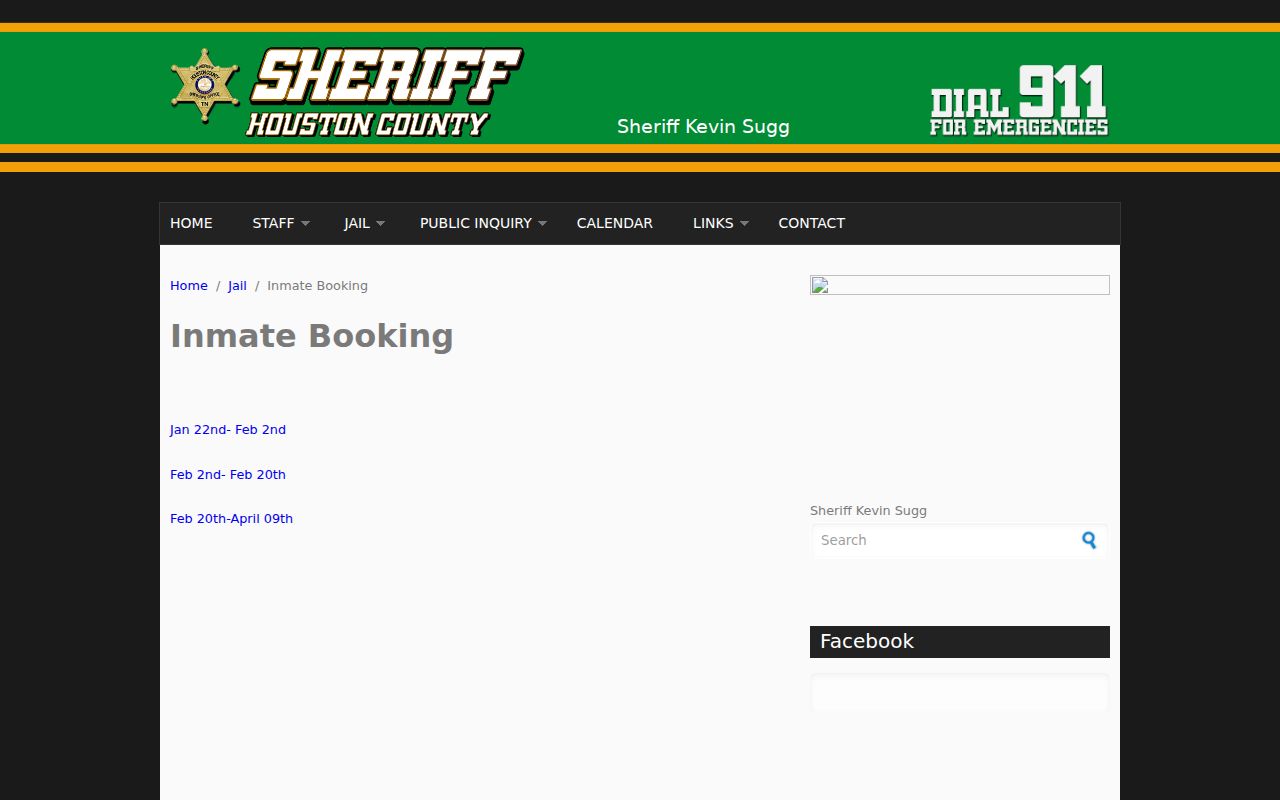
Task: Click the Sheriff Houston County banner title
Action: coord(384,92)
